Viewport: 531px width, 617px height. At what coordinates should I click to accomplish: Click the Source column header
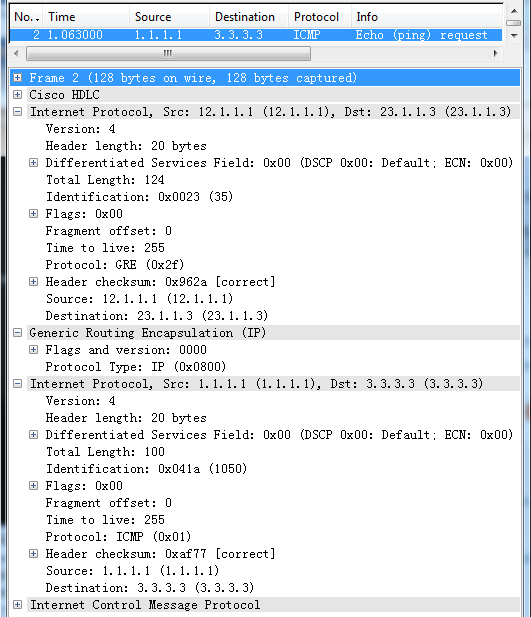pos(169,17)
